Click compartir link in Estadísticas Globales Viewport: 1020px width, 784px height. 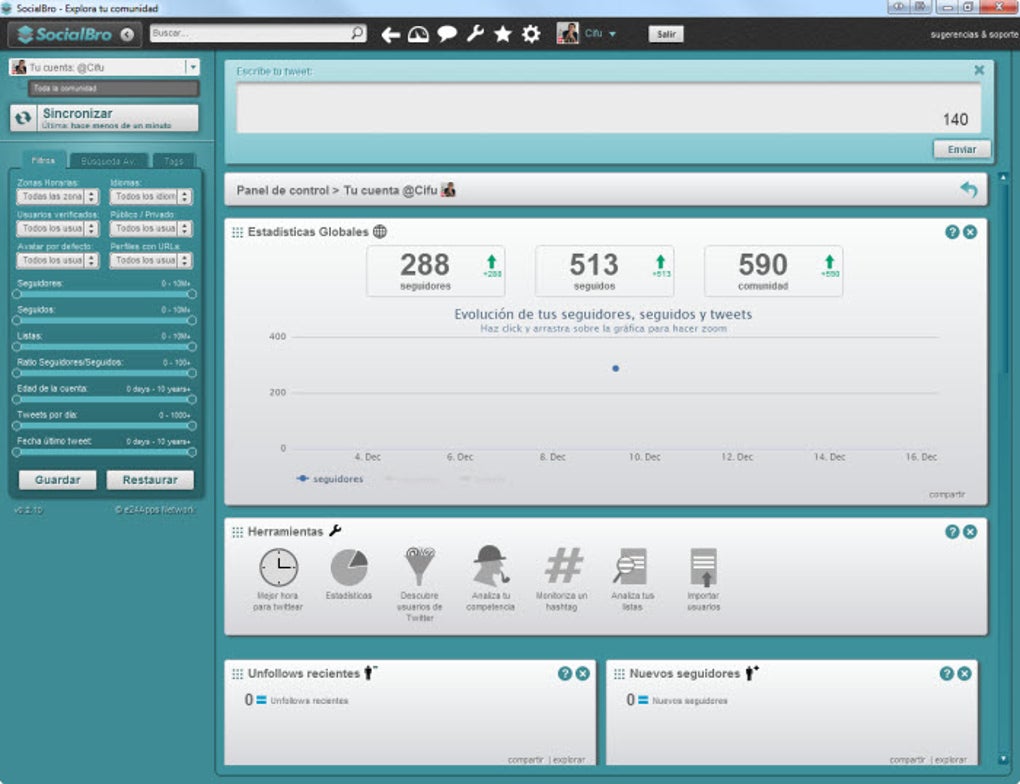946,494
